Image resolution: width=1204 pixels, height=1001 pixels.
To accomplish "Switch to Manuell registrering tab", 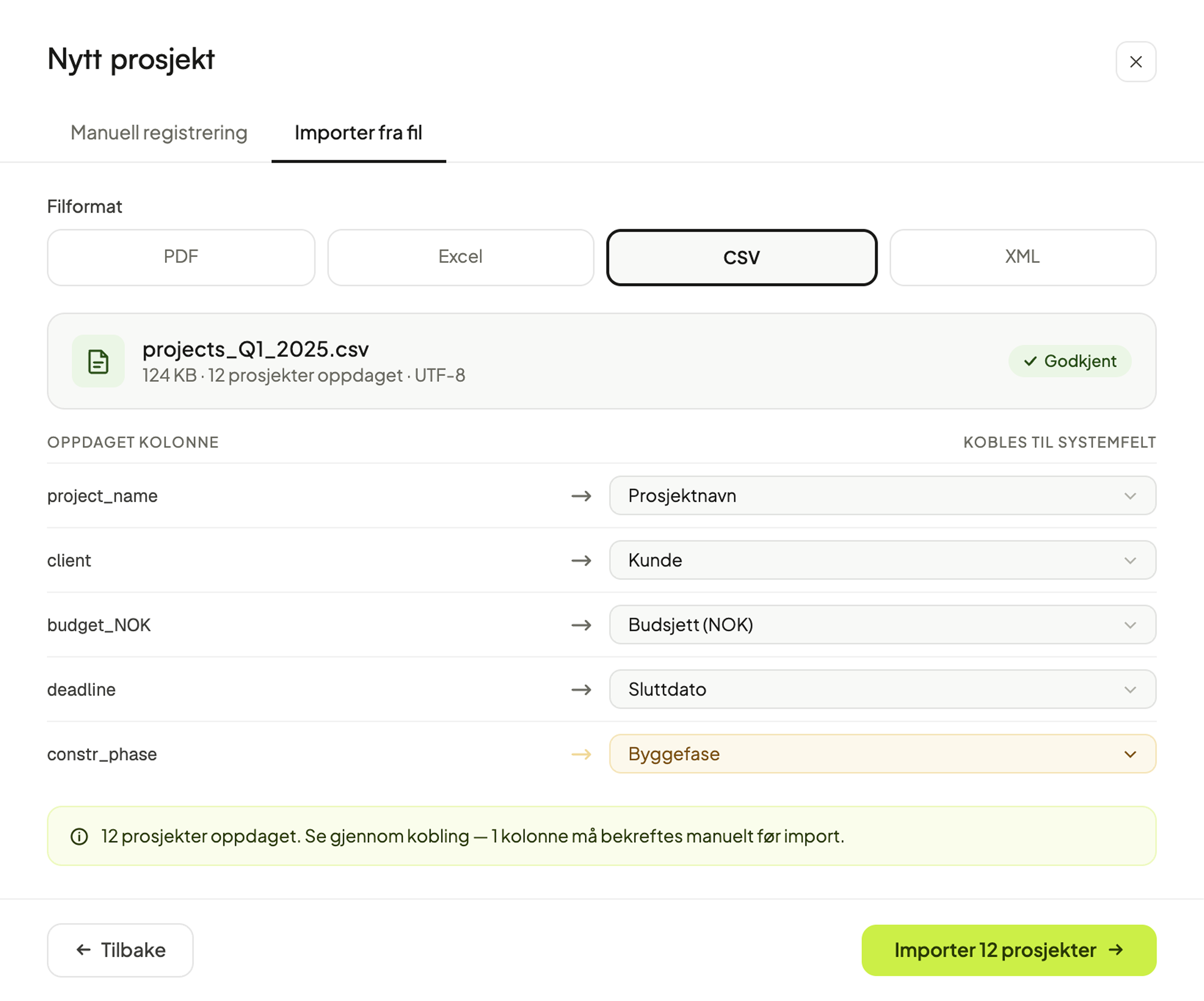I will coord(159,132).
